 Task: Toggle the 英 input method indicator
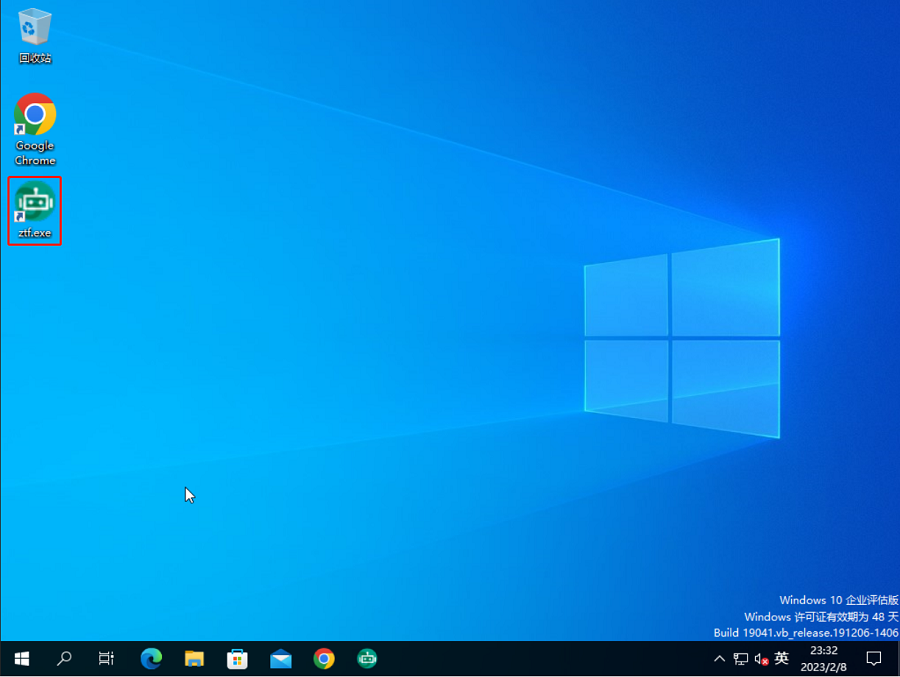[x=782, y=659]
